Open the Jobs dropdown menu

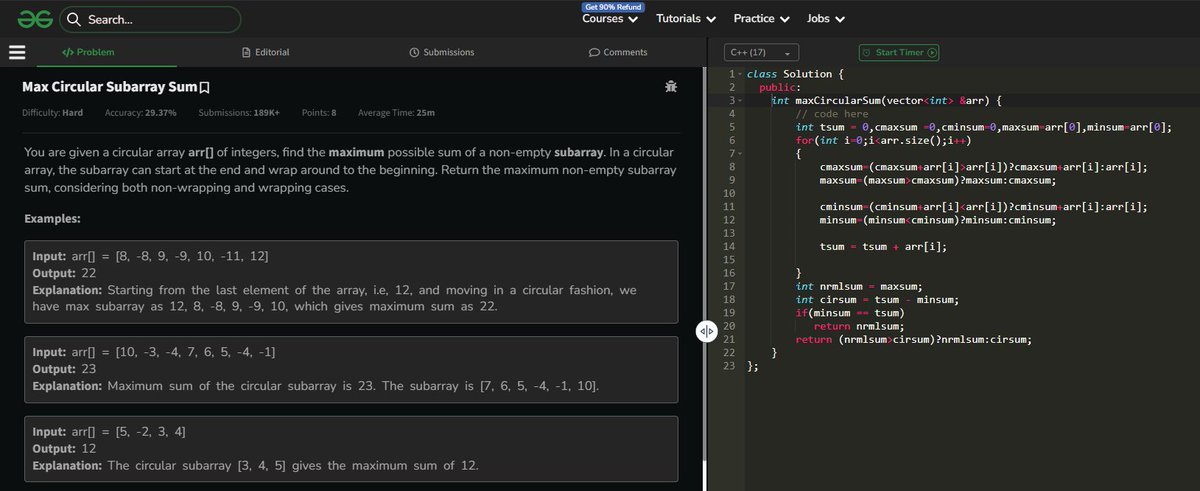[x=826, y=19]
